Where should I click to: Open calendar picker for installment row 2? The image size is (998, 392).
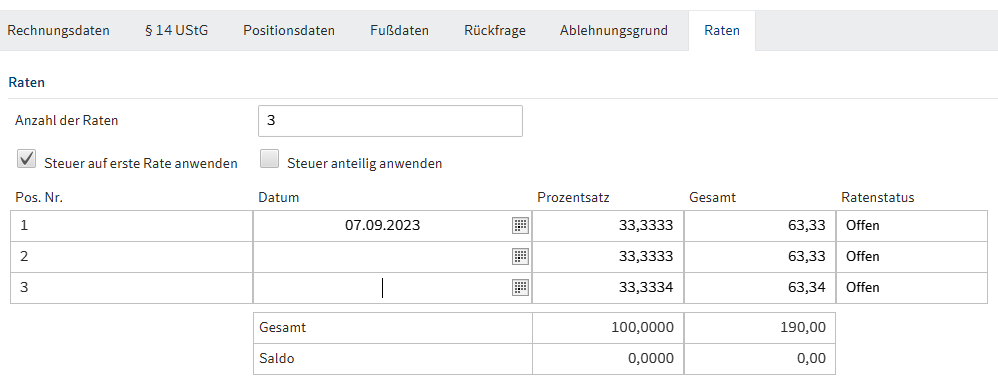521,256
